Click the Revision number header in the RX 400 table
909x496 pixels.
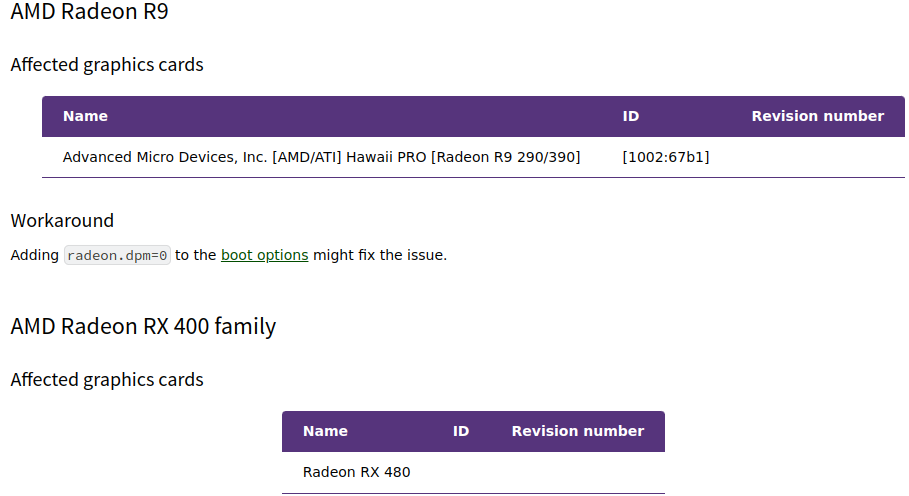click(577, 431)
